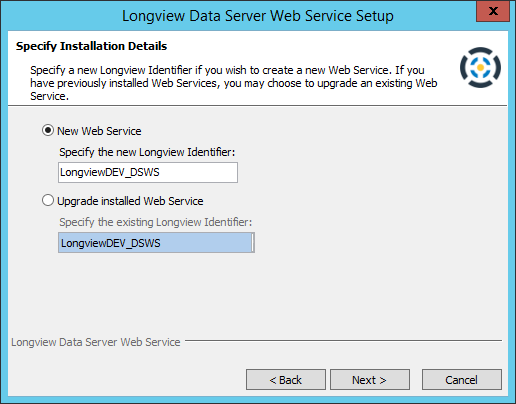Click the instruction paragraph about upgrading Web Services
516x404 pixels.
234,83
